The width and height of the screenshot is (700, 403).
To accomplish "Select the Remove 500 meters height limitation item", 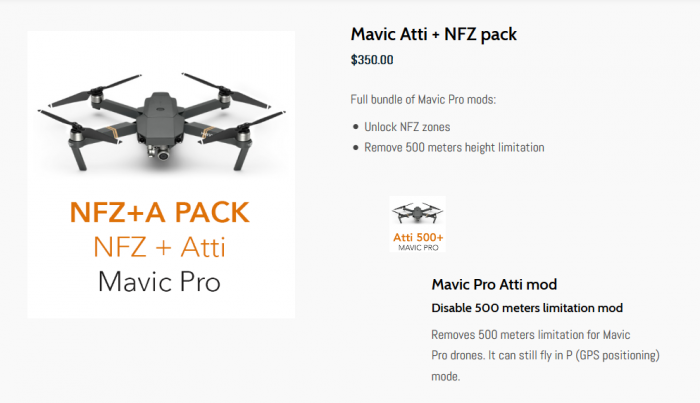I will (454, 147).
